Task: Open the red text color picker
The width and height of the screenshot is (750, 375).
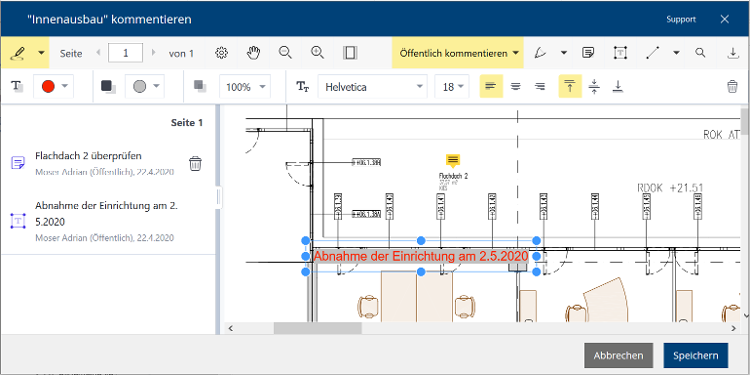Action: (x=54, y=87)
